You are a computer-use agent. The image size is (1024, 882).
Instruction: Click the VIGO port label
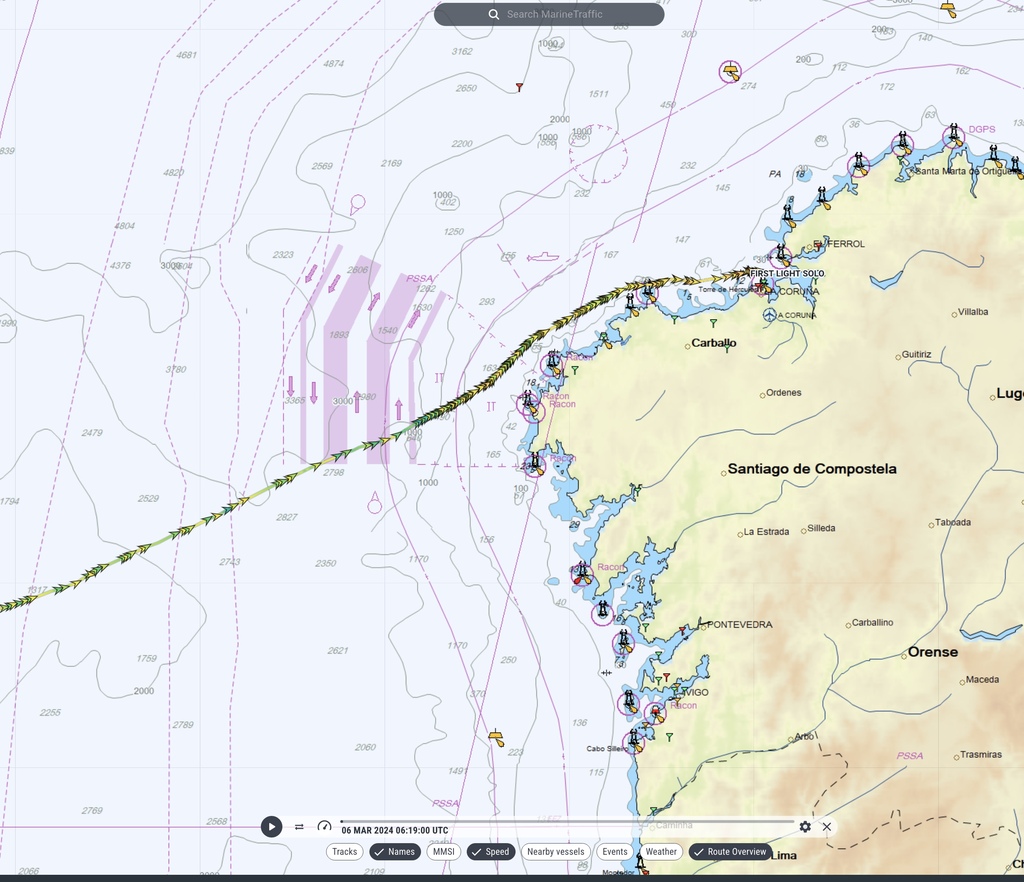[697, 693]
